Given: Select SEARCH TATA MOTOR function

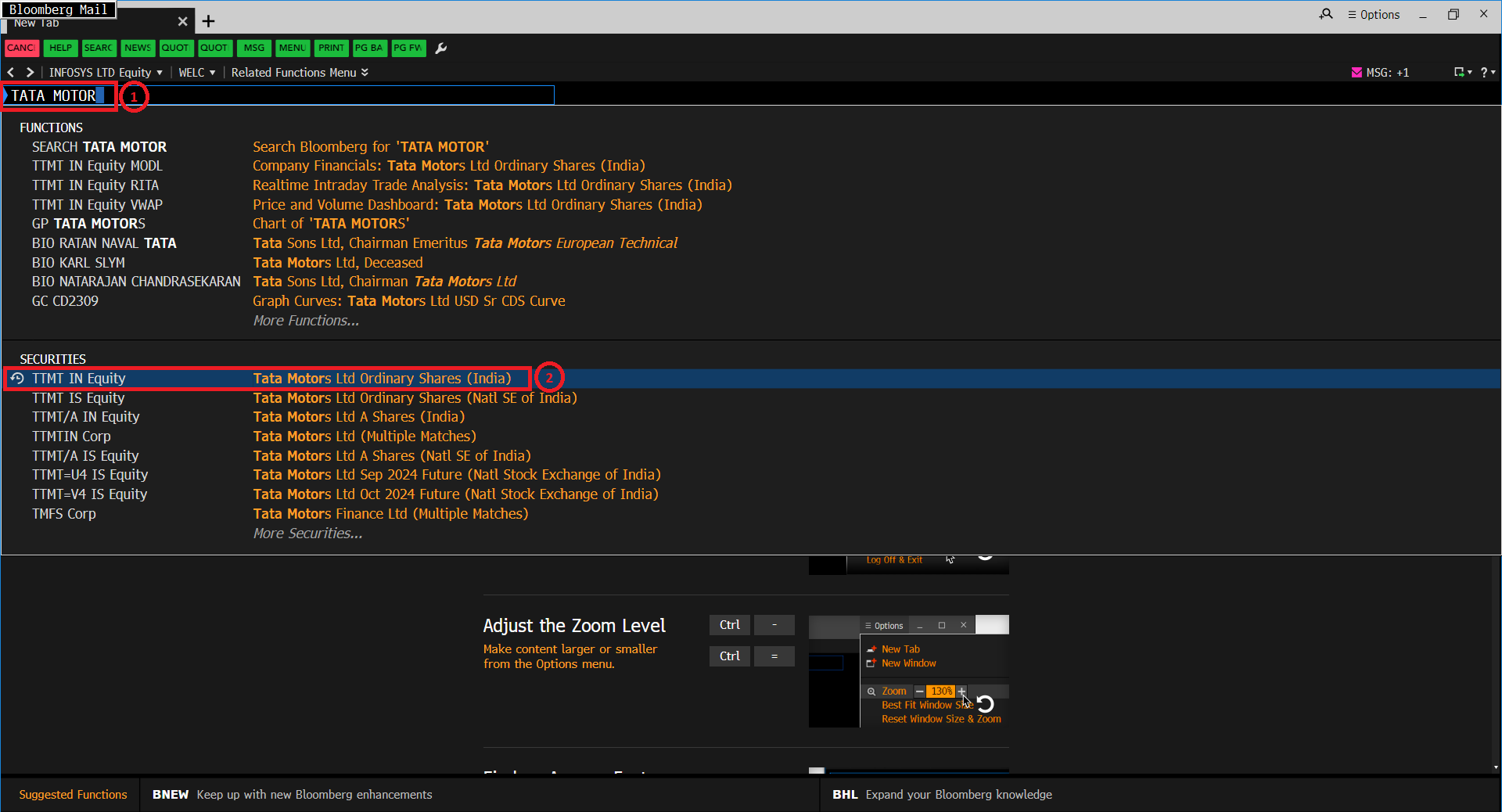Looking at the screenshot, I should click(99, 147).
